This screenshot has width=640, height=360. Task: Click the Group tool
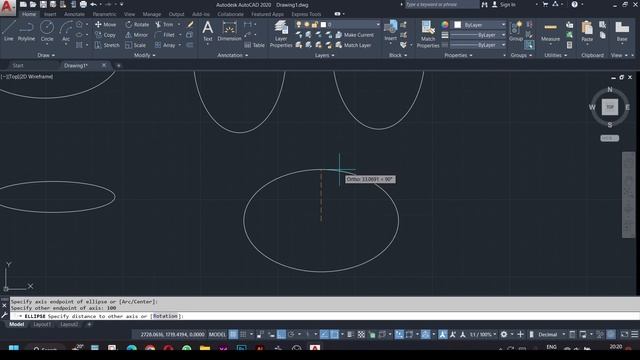pyautogui.click(x=516, y=31)
